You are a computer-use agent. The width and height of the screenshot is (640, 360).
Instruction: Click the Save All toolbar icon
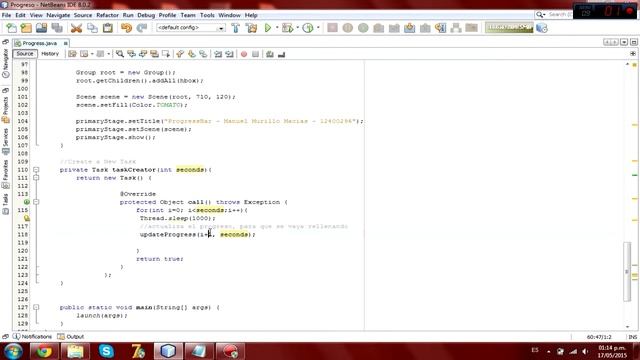coord(57,28)
